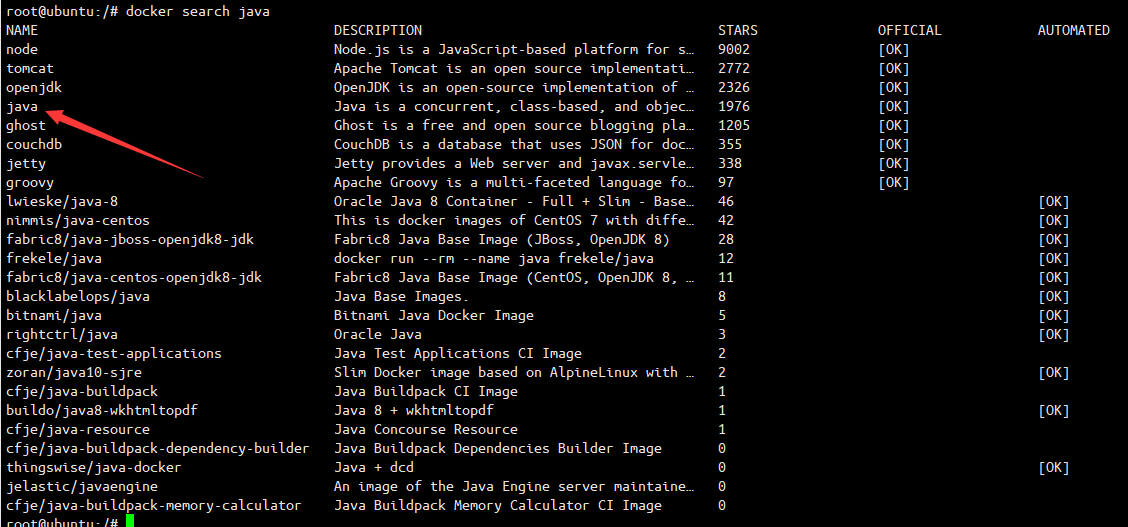Click the ghost star count 1205
The width and height of the screenshot is (1128, 527).
[734, 126]
